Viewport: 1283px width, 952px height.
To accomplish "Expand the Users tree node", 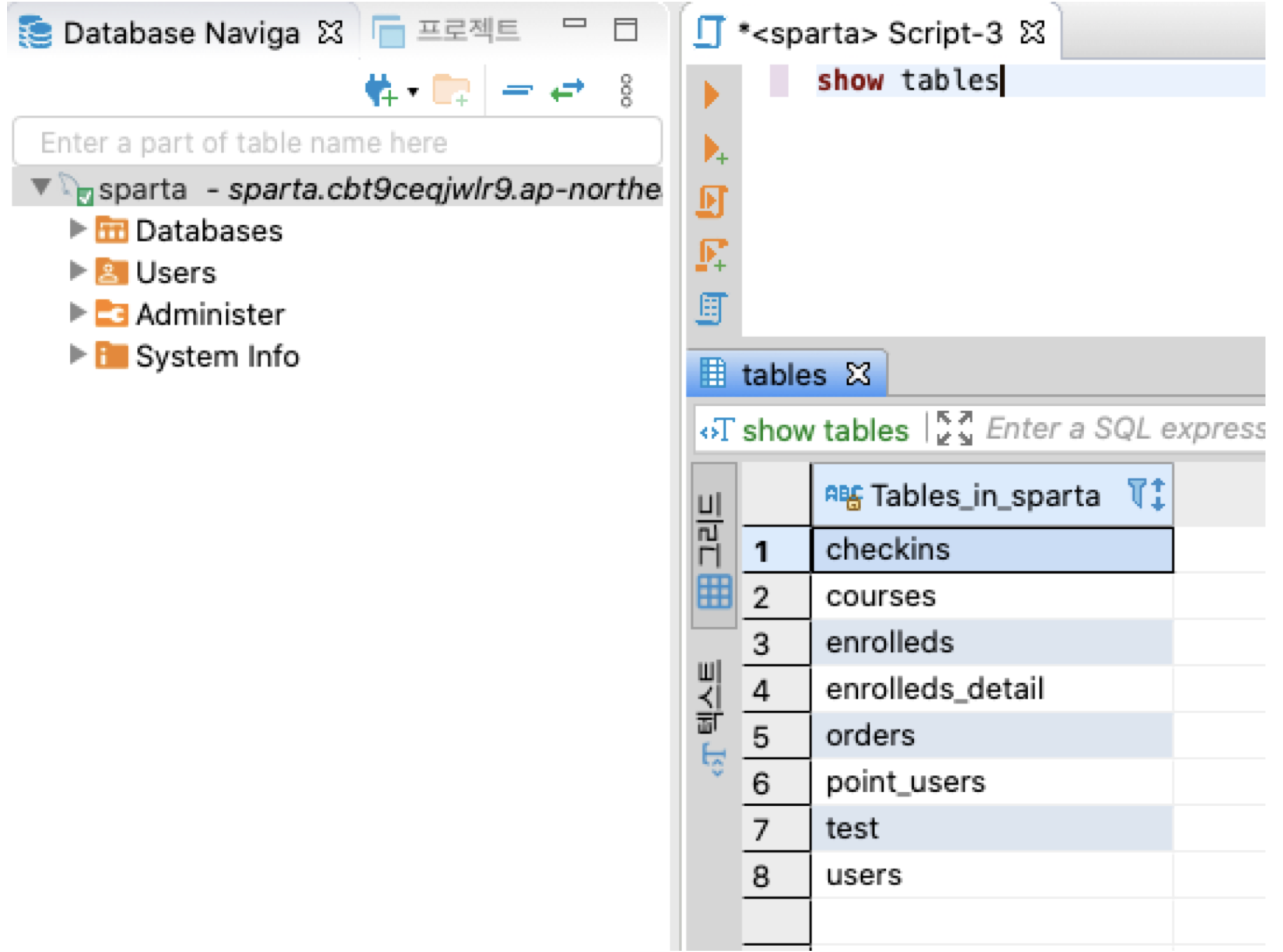I will coord(77,270).
